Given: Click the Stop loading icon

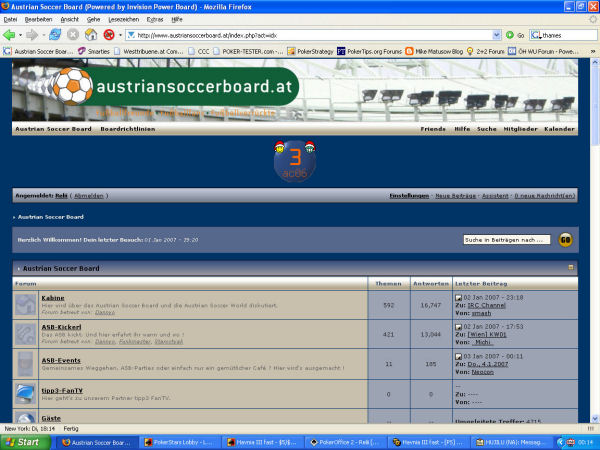Looking at the screenshot, I should 73,35.
